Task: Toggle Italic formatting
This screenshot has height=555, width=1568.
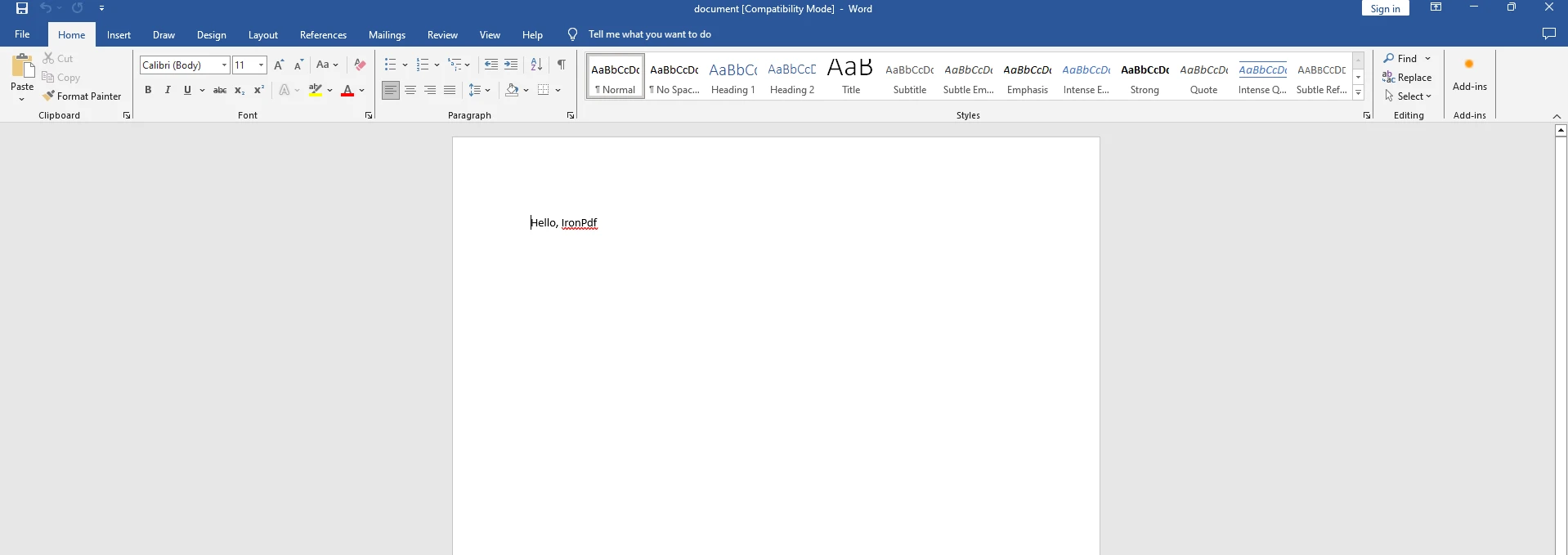Action: pos(168,90)
